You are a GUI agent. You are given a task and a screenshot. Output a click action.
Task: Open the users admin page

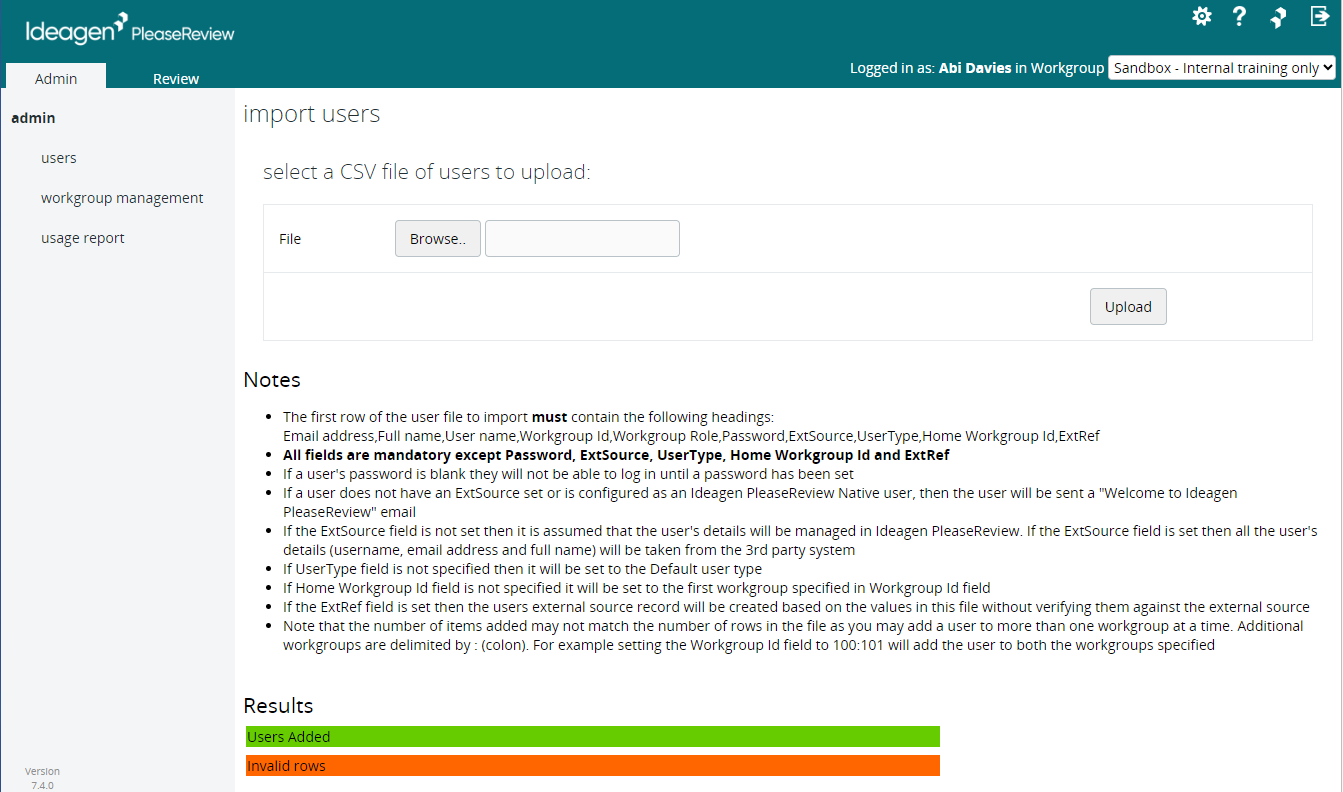point(58,157)
